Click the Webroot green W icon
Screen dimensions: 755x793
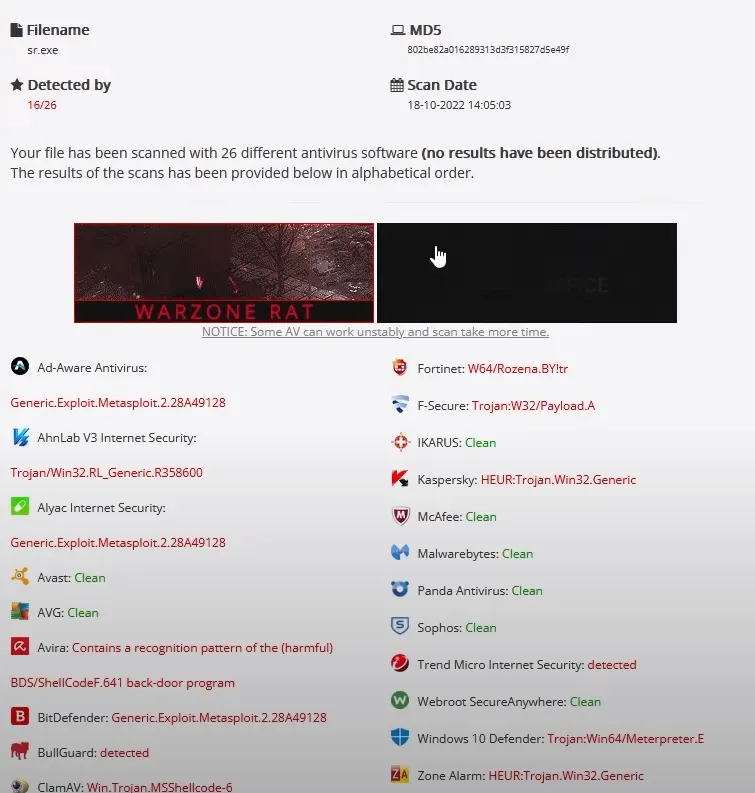[x=400, y=700]
